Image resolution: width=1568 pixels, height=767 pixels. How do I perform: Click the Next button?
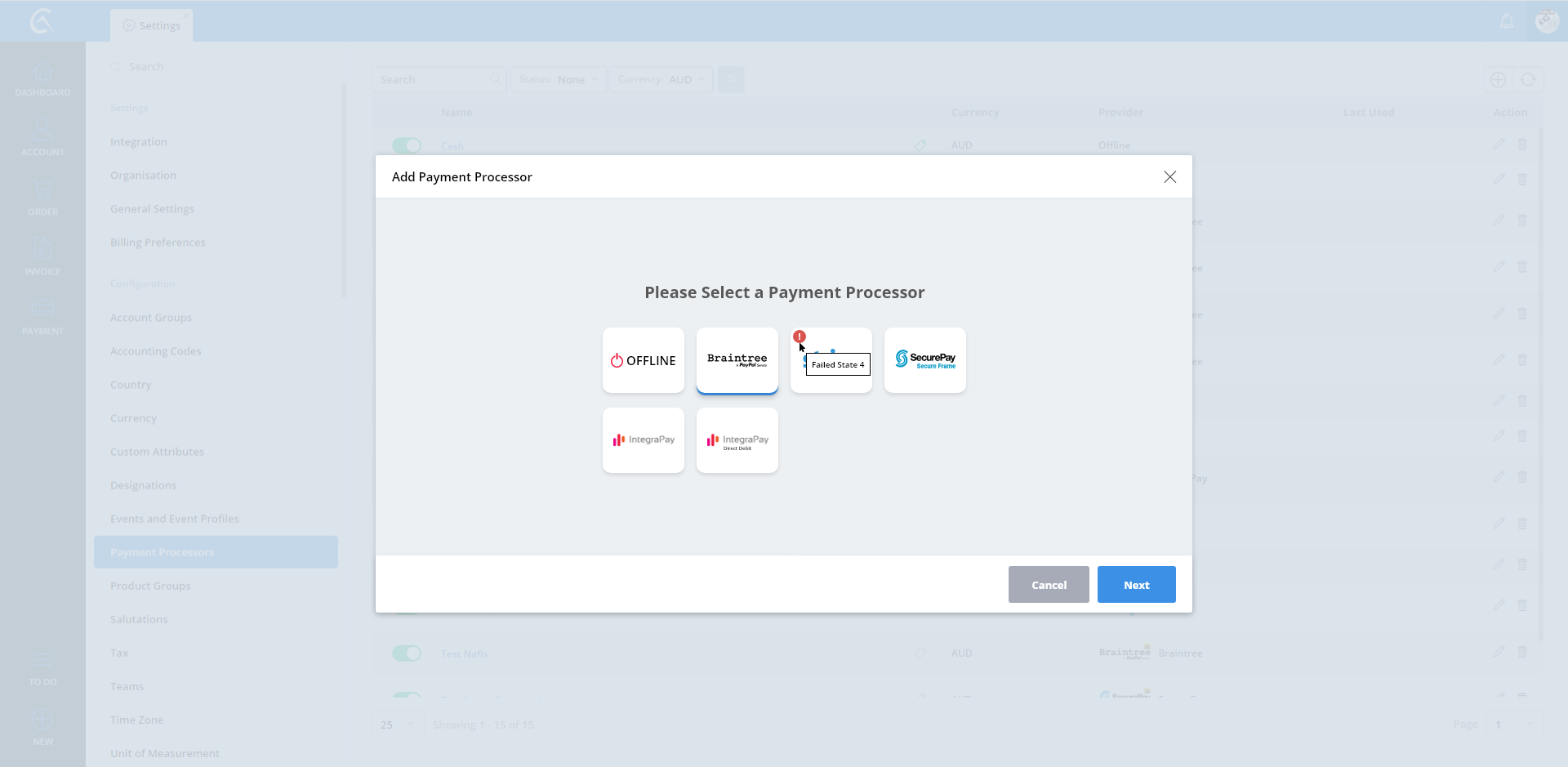[1136, 585]
